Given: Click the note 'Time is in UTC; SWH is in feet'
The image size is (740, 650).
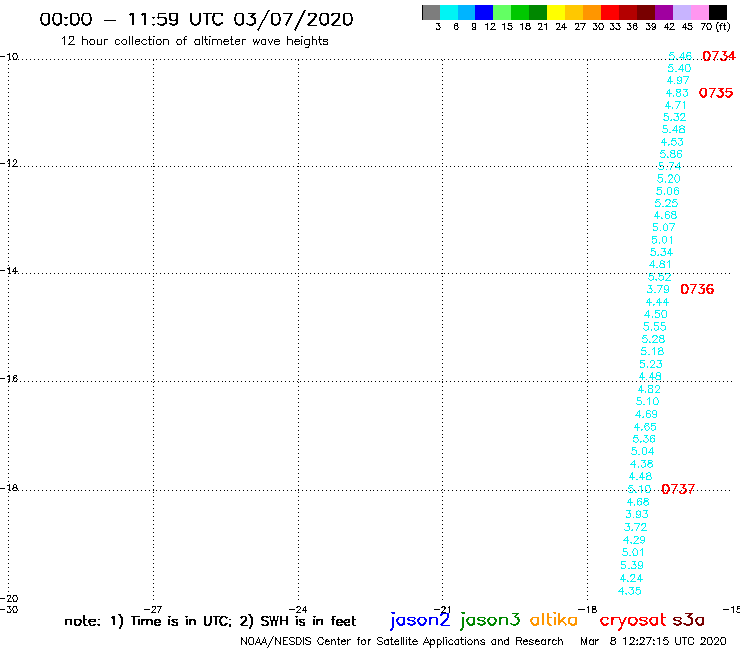Looking at the screenshot, I should point(210,621).
